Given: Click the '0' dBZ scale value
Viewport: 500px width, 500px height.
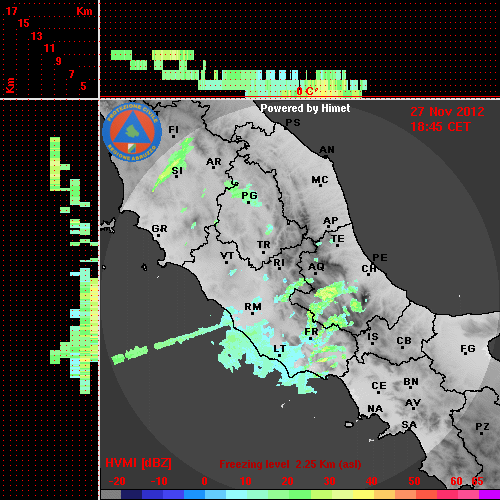Looking at the screenshot, I should click(204, 481).
